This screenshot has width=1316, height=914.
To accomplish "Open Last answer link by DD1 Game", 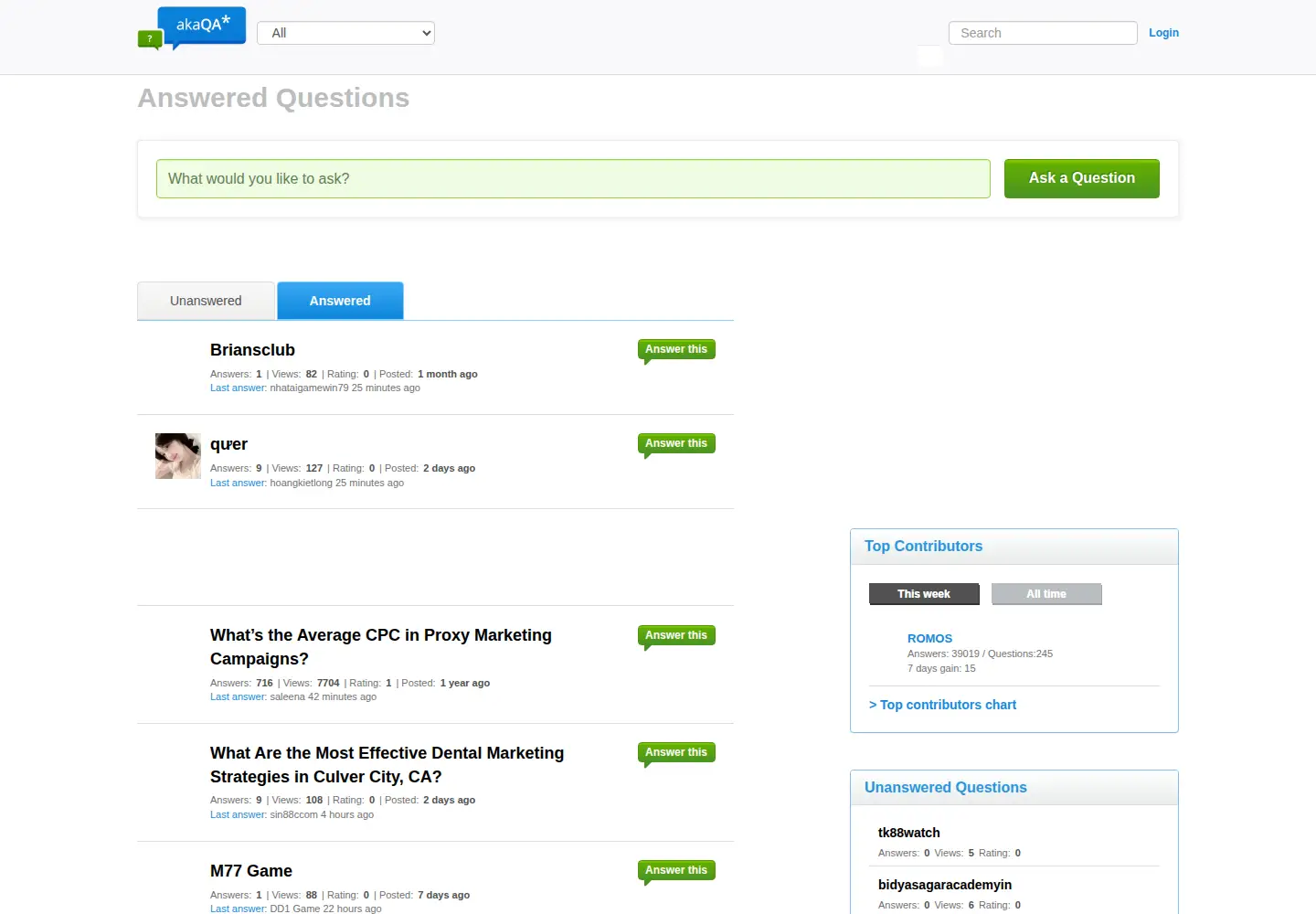I will tap(238, 909).
